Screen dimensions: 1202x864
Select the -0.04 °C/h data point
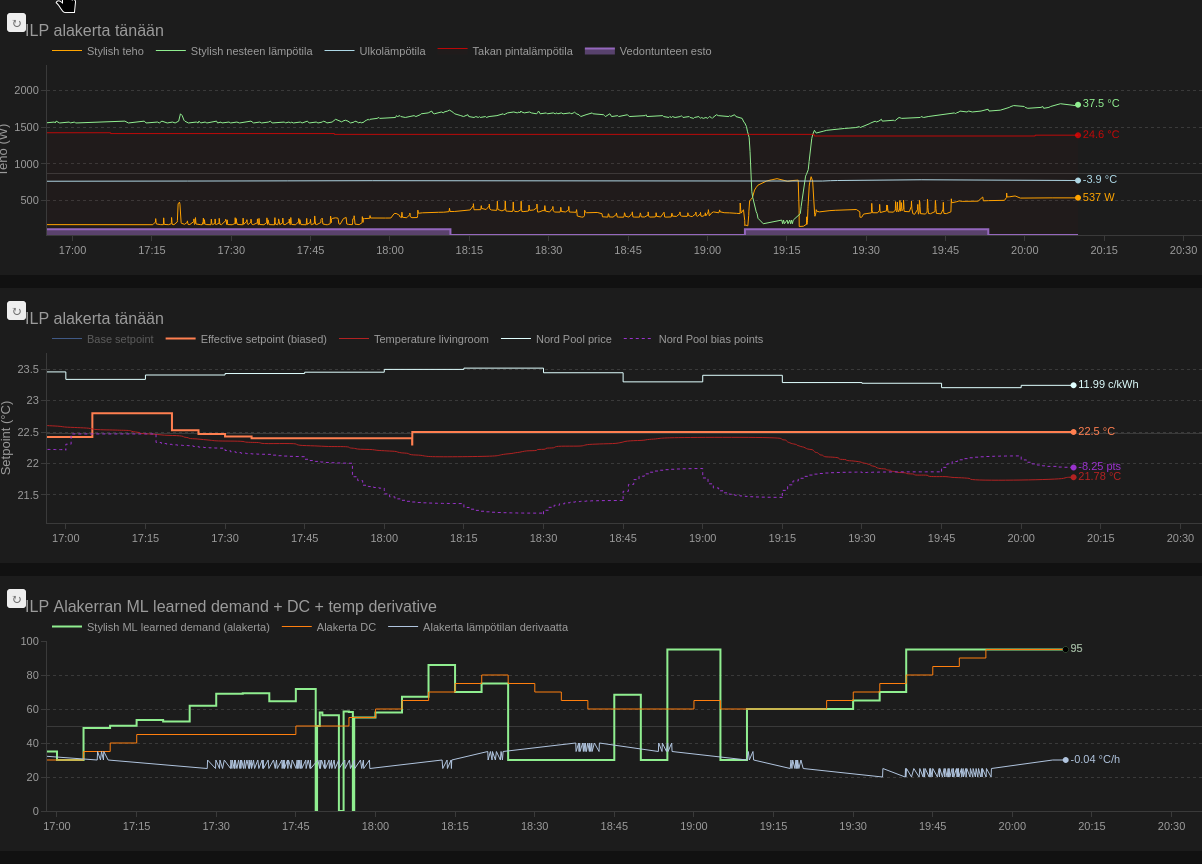point(1066,760)
